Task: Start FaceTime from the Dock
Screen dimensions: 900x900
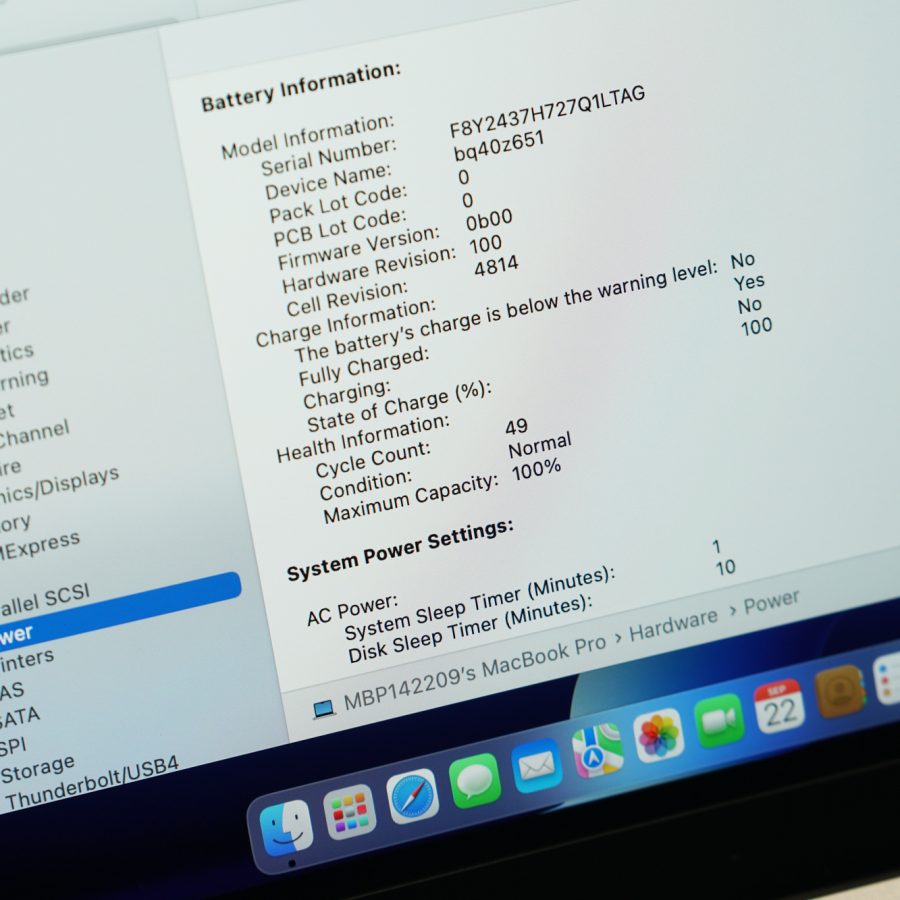Action: 719,720
